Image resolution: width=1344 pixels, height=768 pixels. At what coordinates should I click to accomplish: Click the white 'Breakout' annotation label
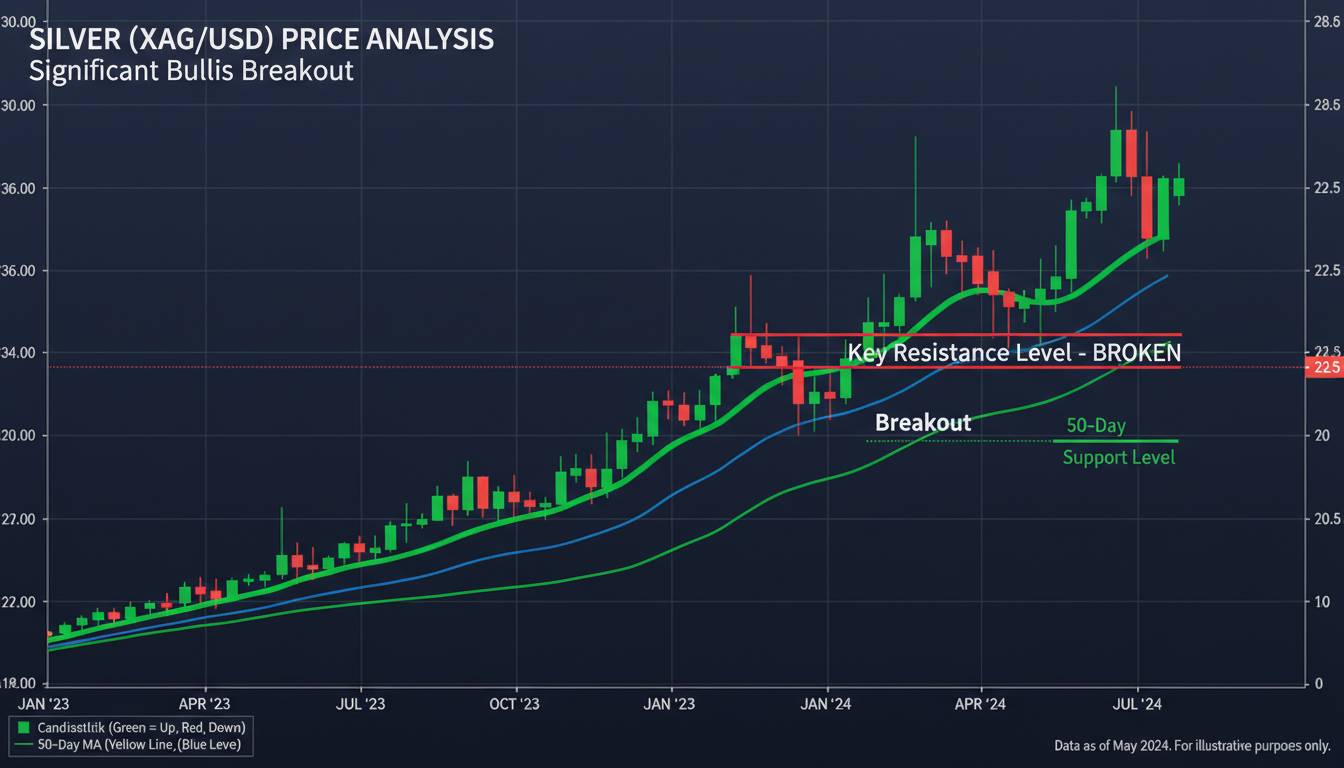point(922,422)
